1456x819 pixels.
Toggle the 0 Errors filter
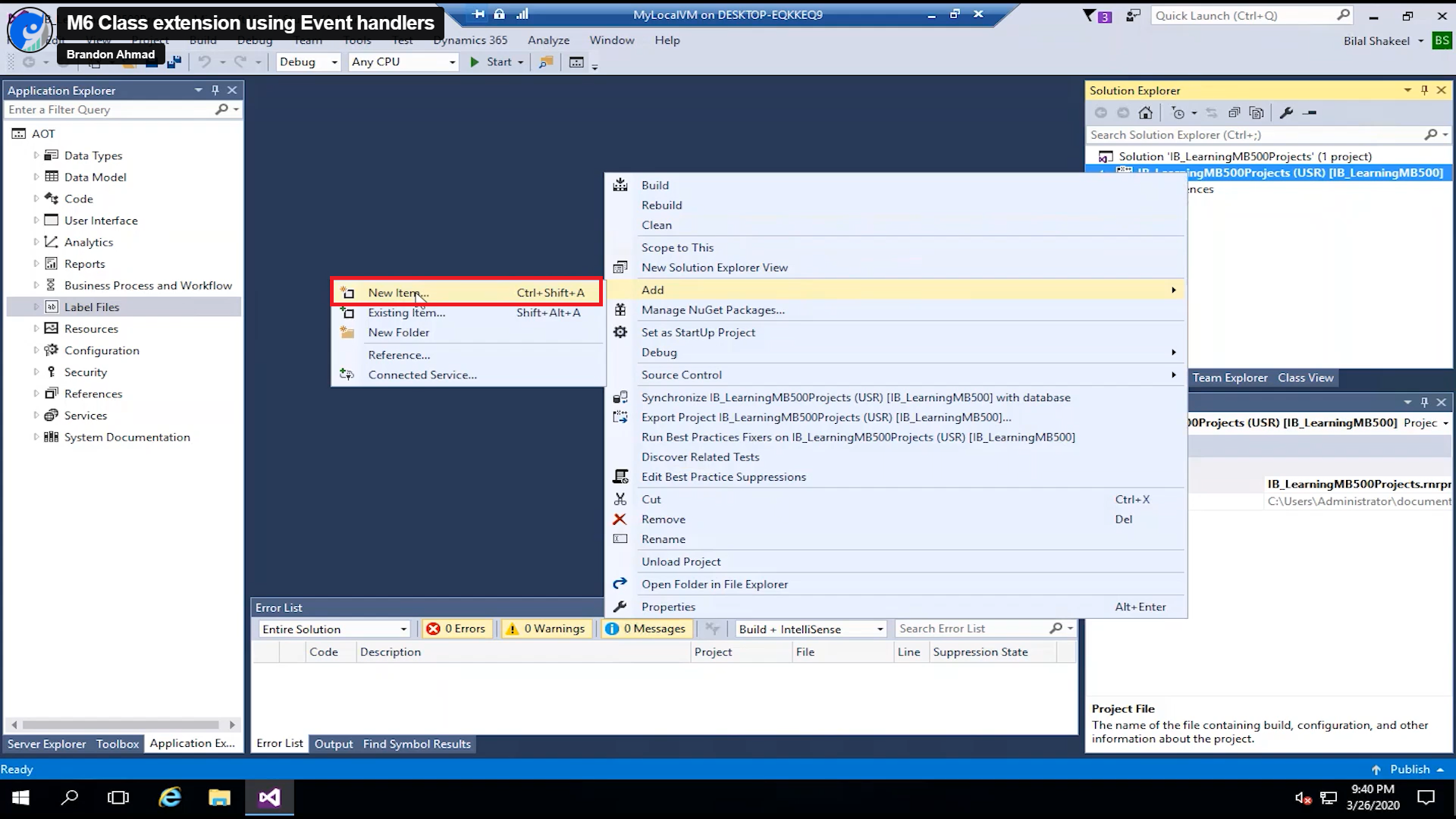(x=457, y=629)
